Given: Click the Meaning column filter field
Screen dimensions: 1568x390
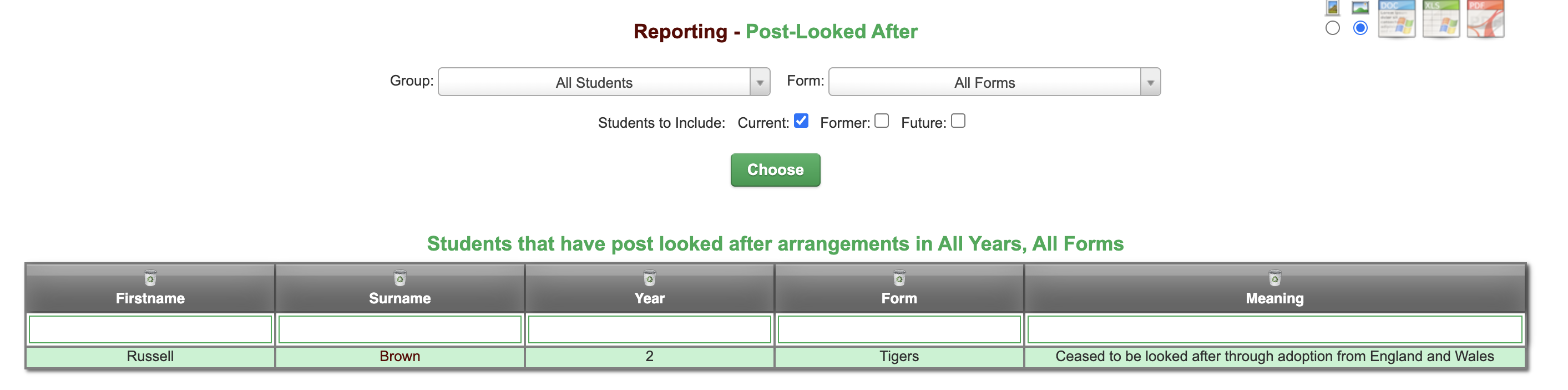Looking at the screenshot, I should [1274, 329].
